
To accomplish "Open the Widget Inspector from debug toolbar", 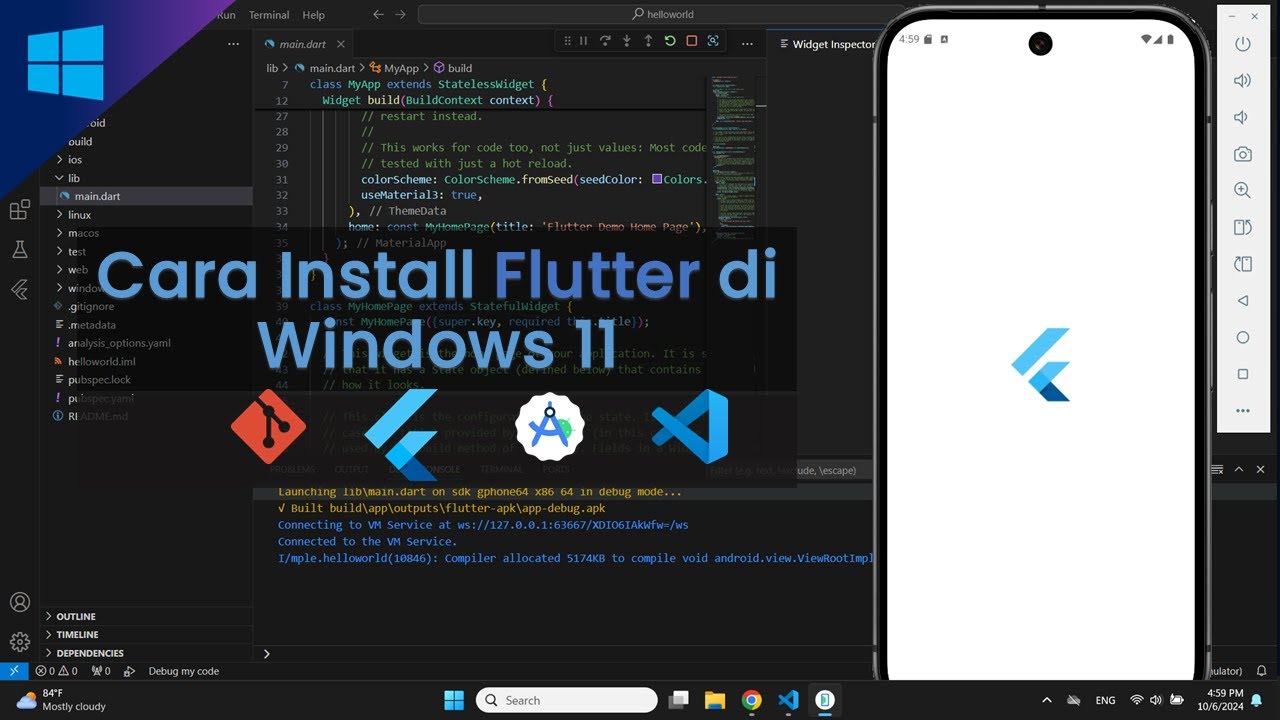I will tap(713, 41).
